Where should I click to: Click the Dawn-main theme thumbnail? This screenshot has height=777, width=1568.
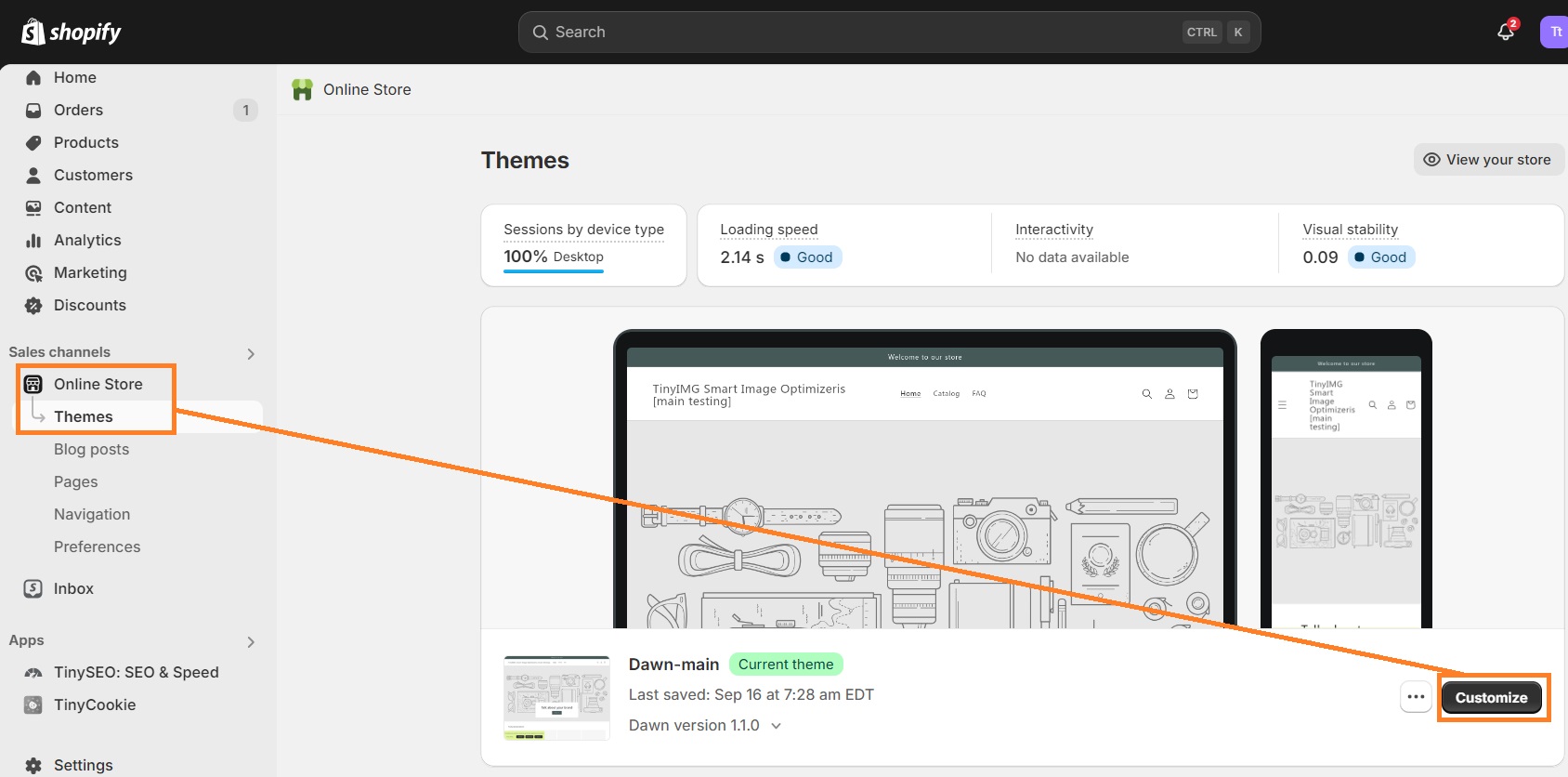coord(556,697)
